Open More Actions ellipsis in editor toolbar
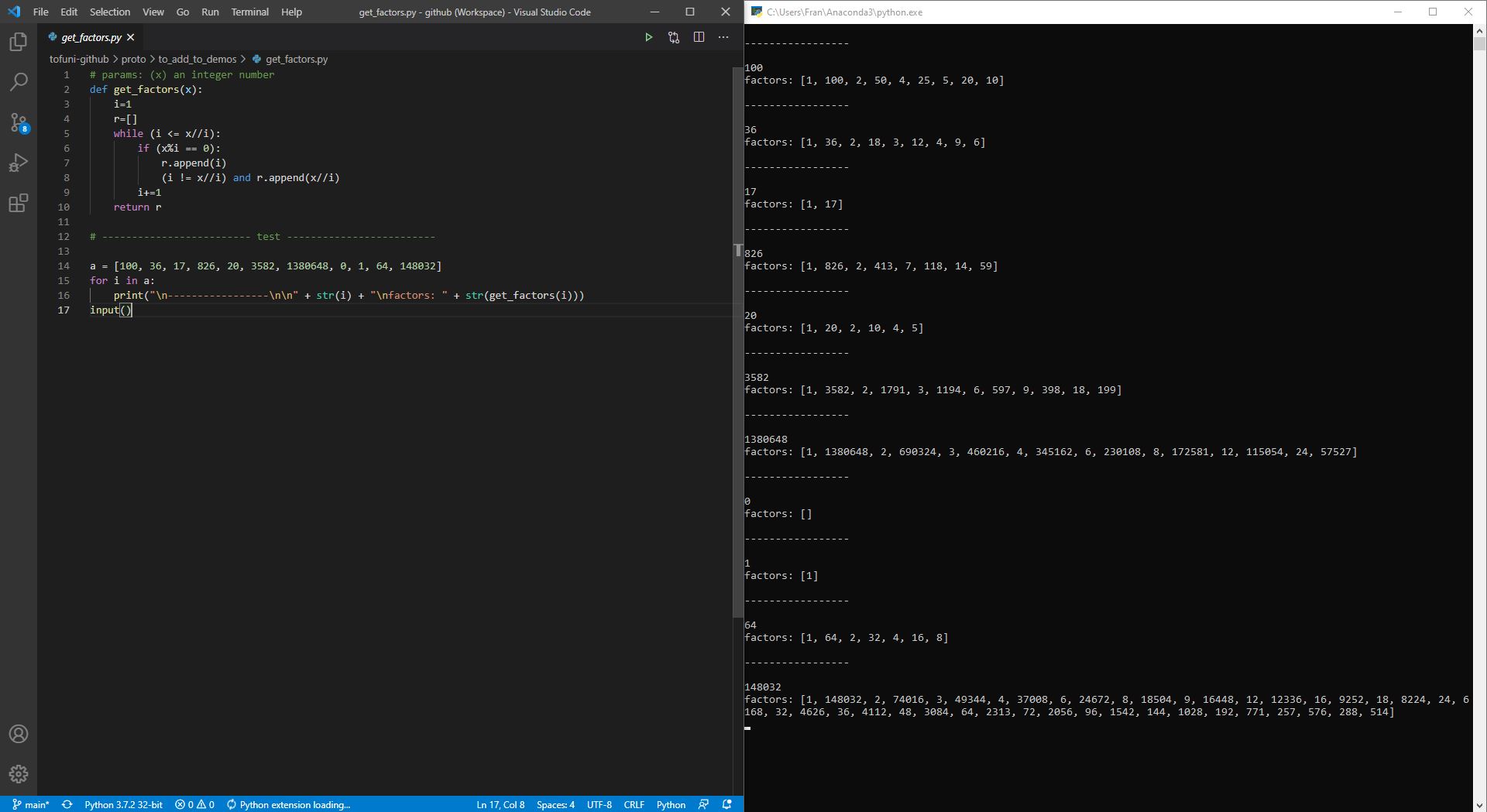1487x812 pixels. coord(723,37)
